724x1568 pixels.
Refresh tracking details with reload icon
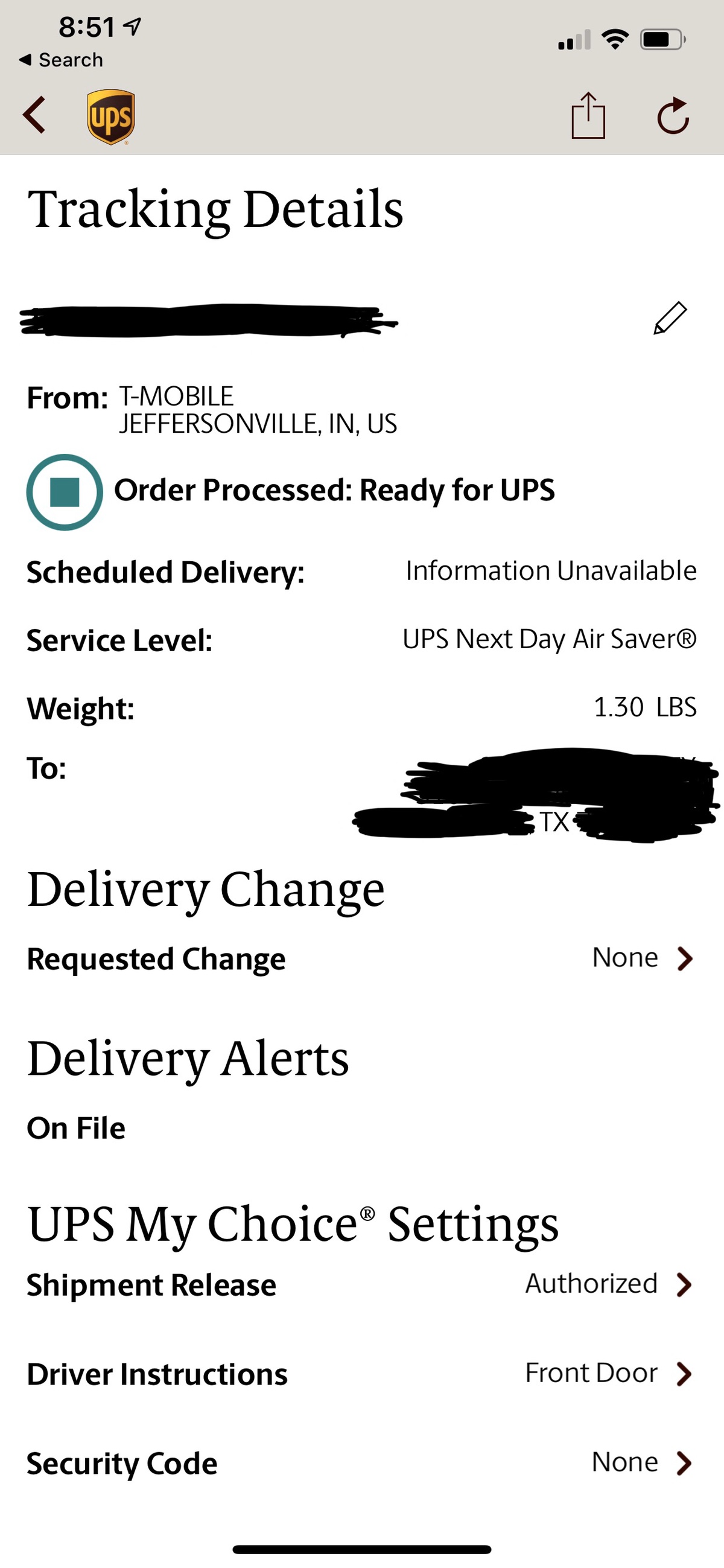[673, 115]
